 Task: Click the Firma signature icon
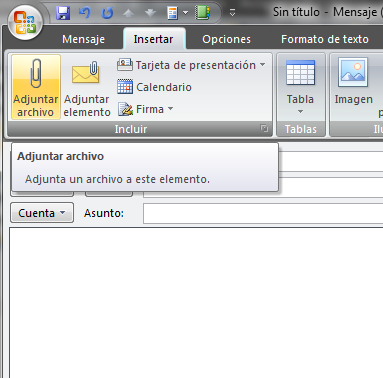(x=125, y=109)
